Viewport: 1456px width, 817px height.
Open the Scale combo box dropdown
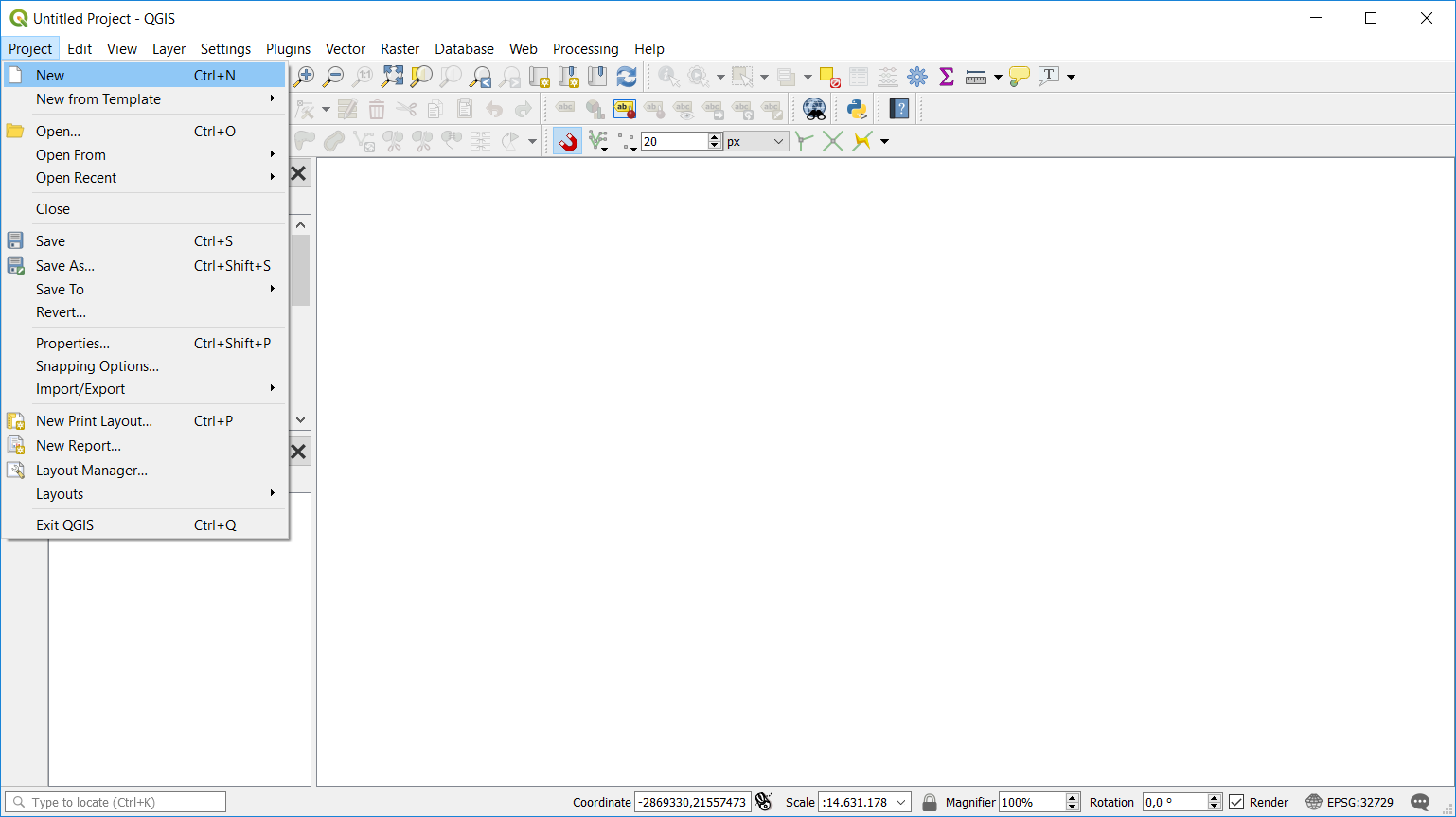pyautogui.click(x=900, y=802)
